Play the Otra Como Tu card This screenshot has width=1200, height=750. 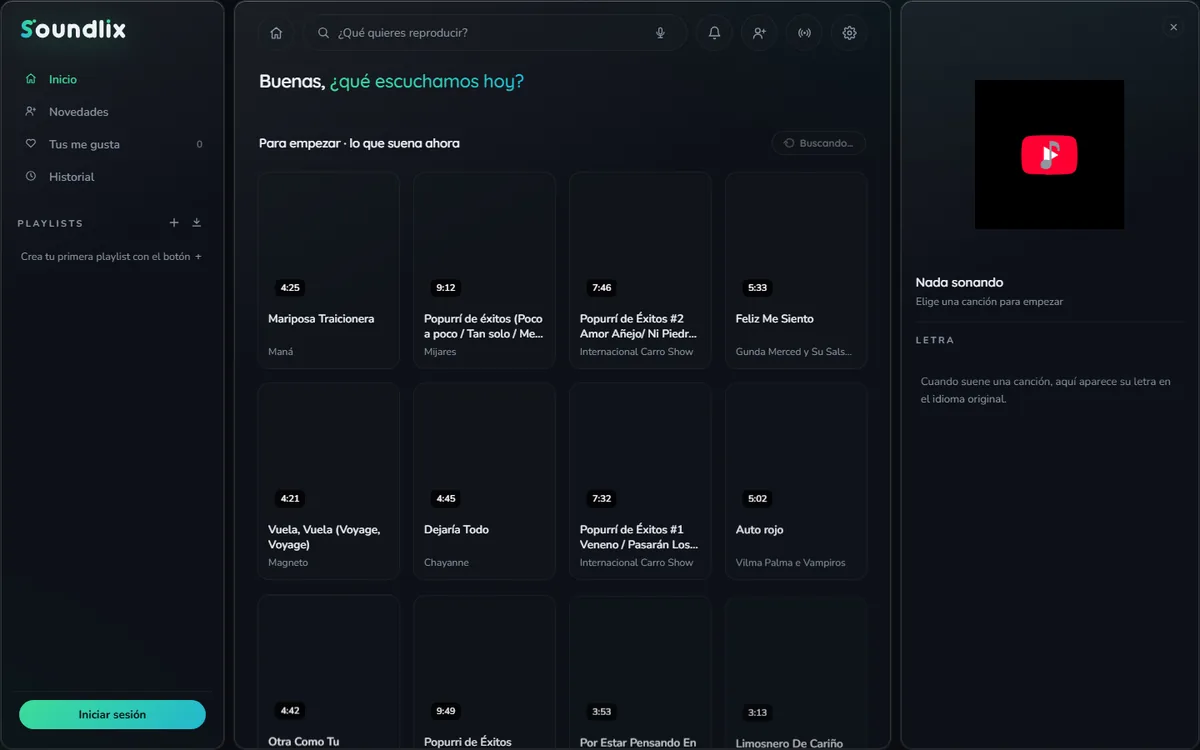tap(328, 672)
